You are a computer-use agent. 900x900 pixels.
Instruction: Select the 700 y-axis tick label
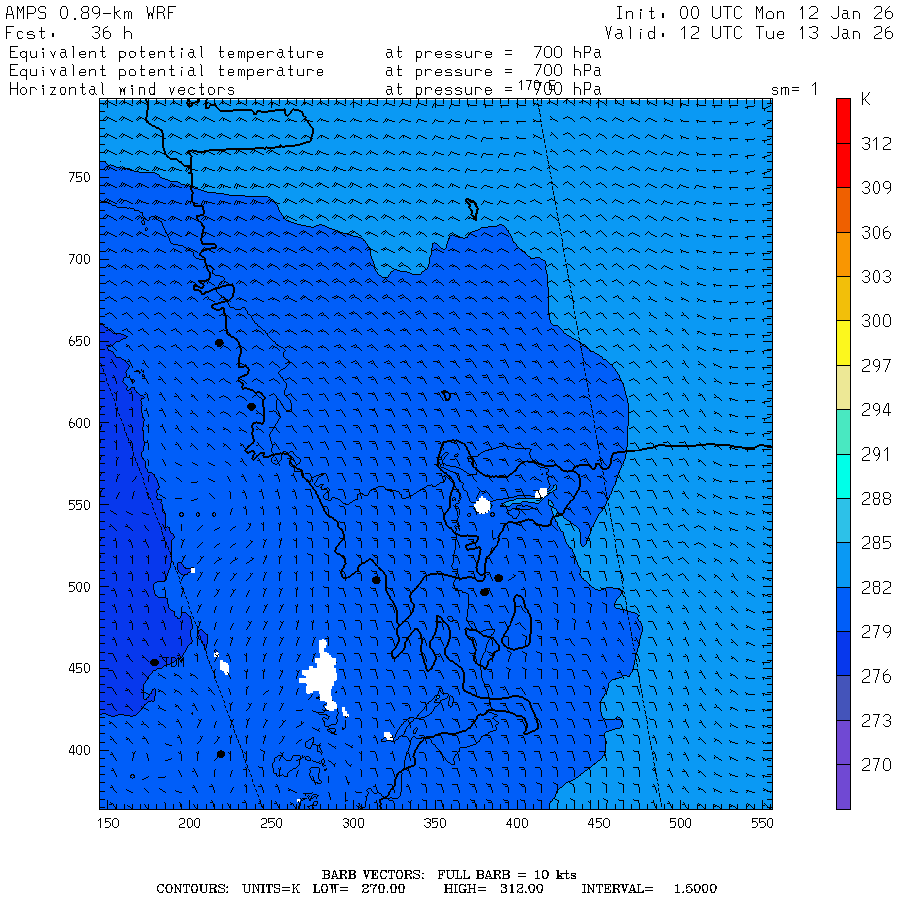[x=79, y=259]
